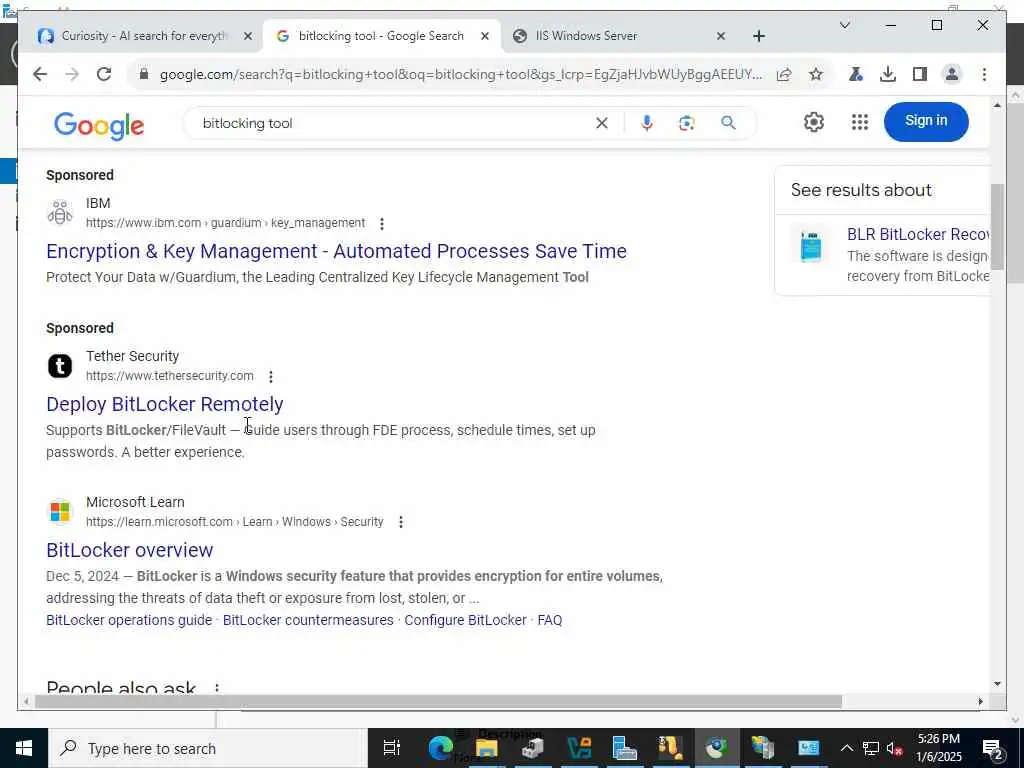Open BitLocker operations guide sublink
The height and width of the screenshot is (768, 1024).
coord(129,620)
